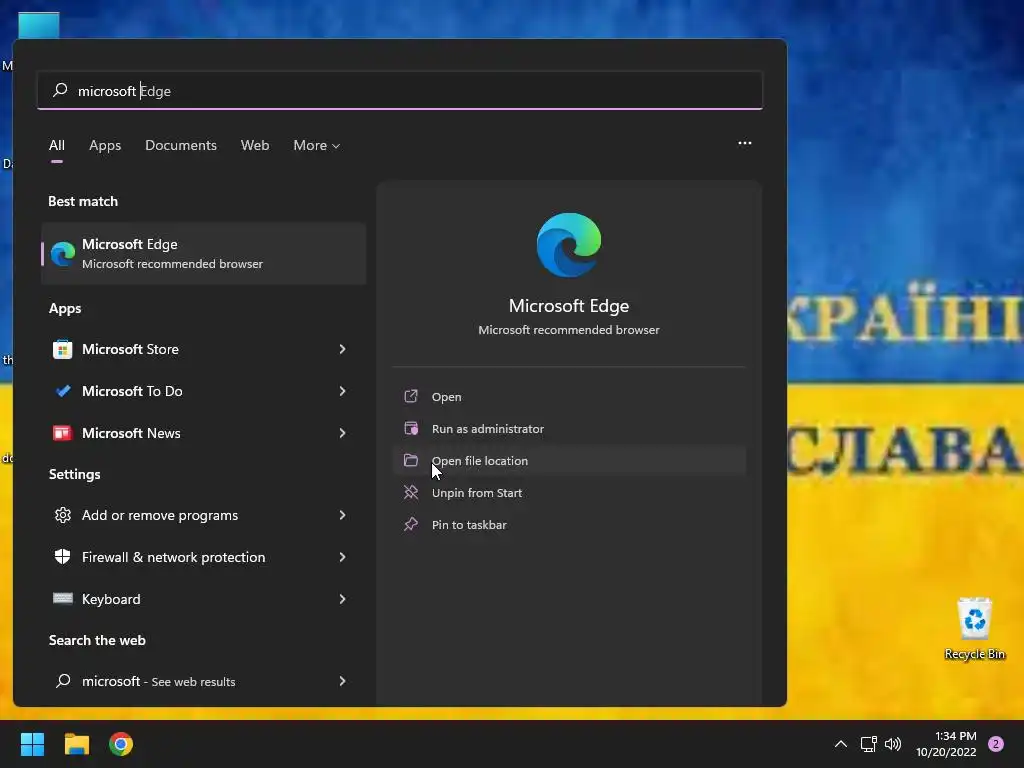Image resolution: width=1024 pixels, height=768 pixels.
Task: Choose Pin to taskbar option
Action: tap(569, 524)
